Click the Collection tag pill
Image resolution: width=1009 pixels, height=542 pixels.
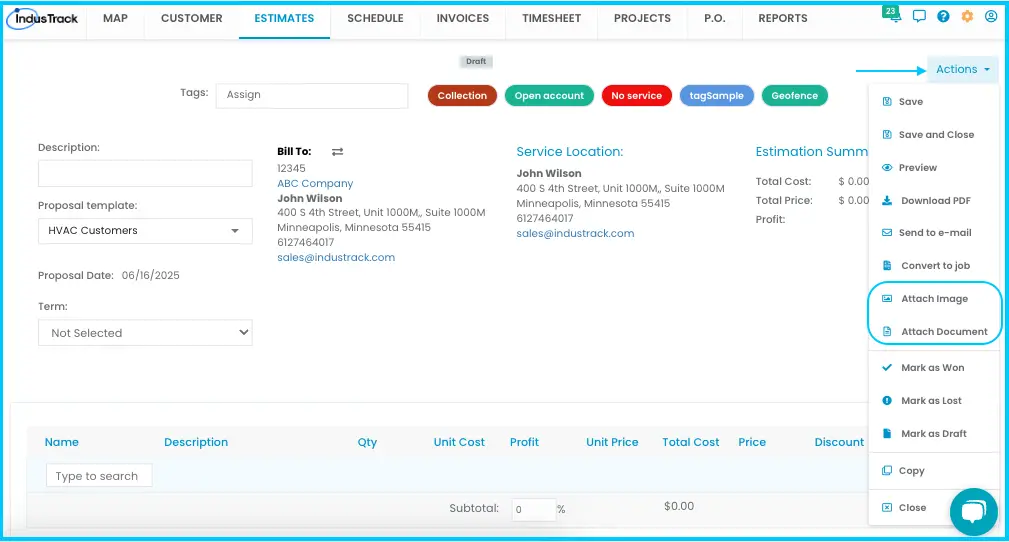pos(462,95)
